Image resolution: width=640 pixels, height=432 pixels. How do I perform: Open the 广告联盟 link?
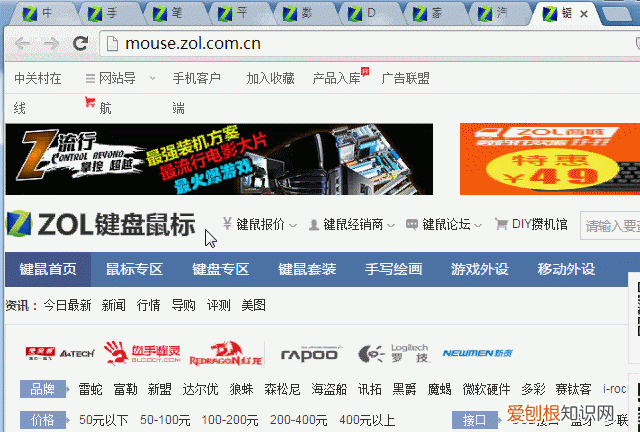pos(405,78)
